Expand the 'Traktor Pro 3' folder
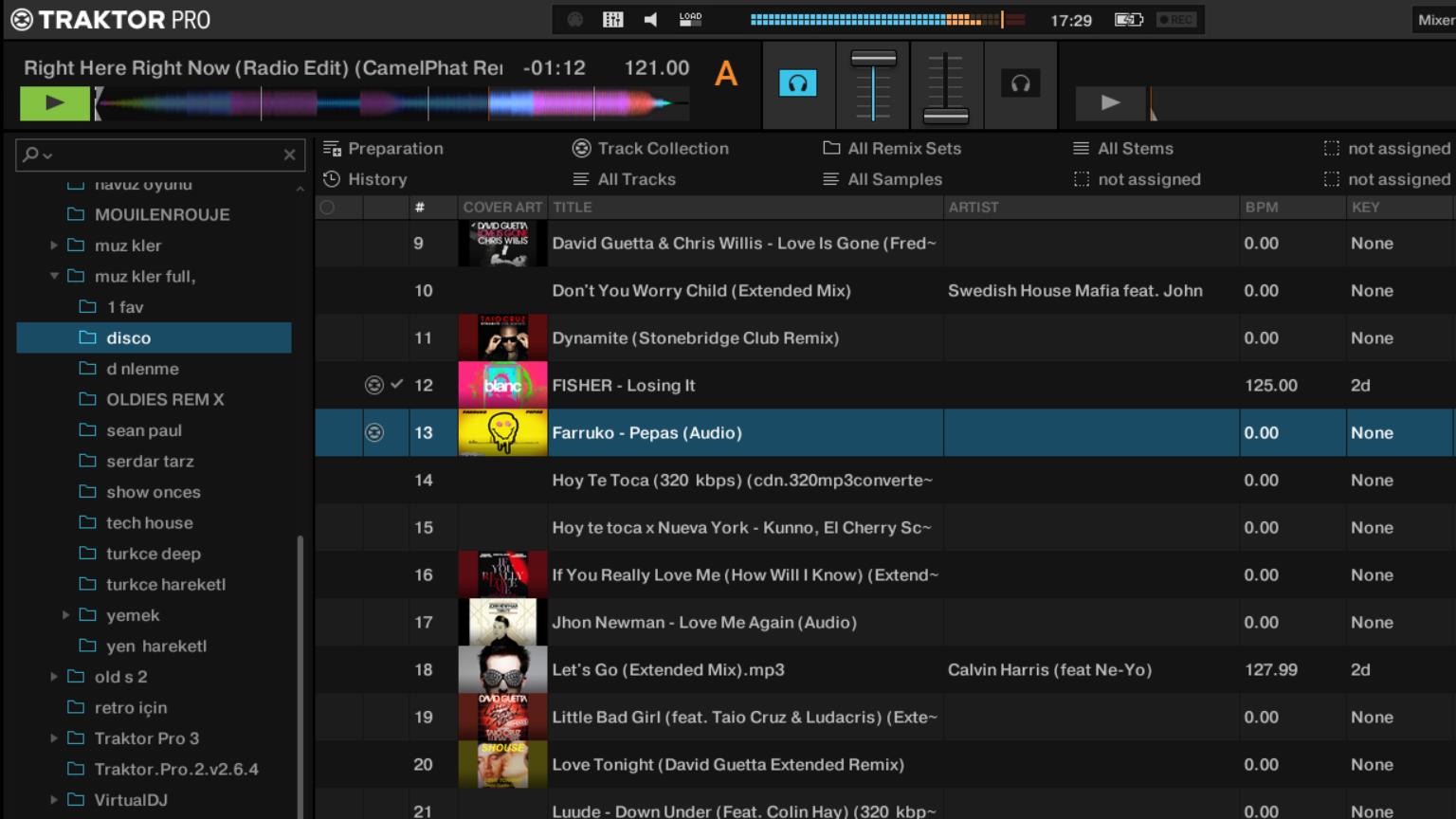 tap(54, 738)
